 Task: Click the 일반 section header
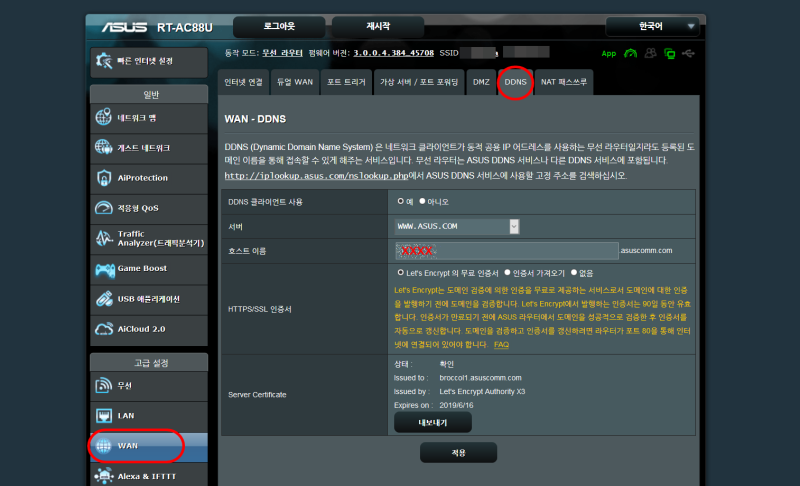tap(149, 94)
